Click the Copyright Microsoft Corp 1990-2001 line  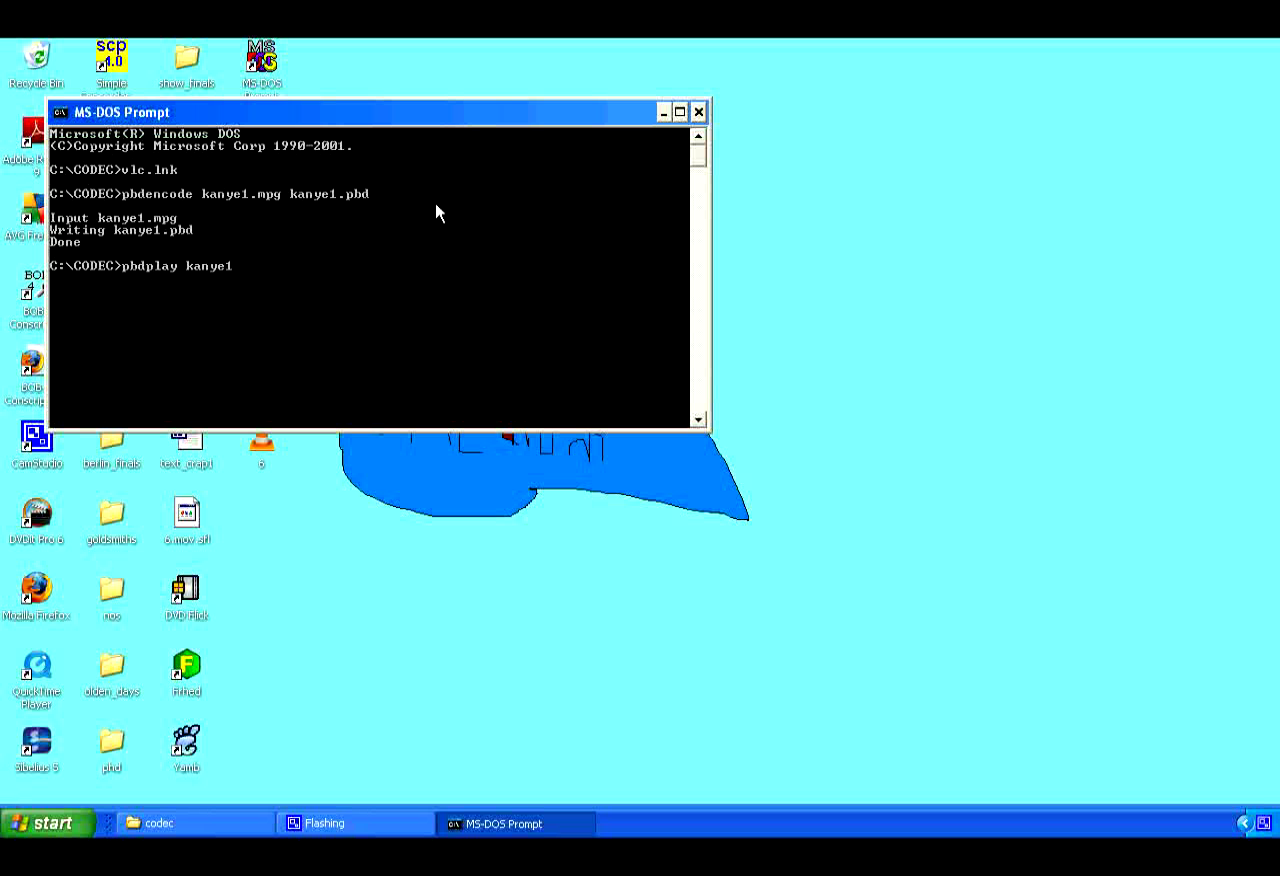(201, 146)
